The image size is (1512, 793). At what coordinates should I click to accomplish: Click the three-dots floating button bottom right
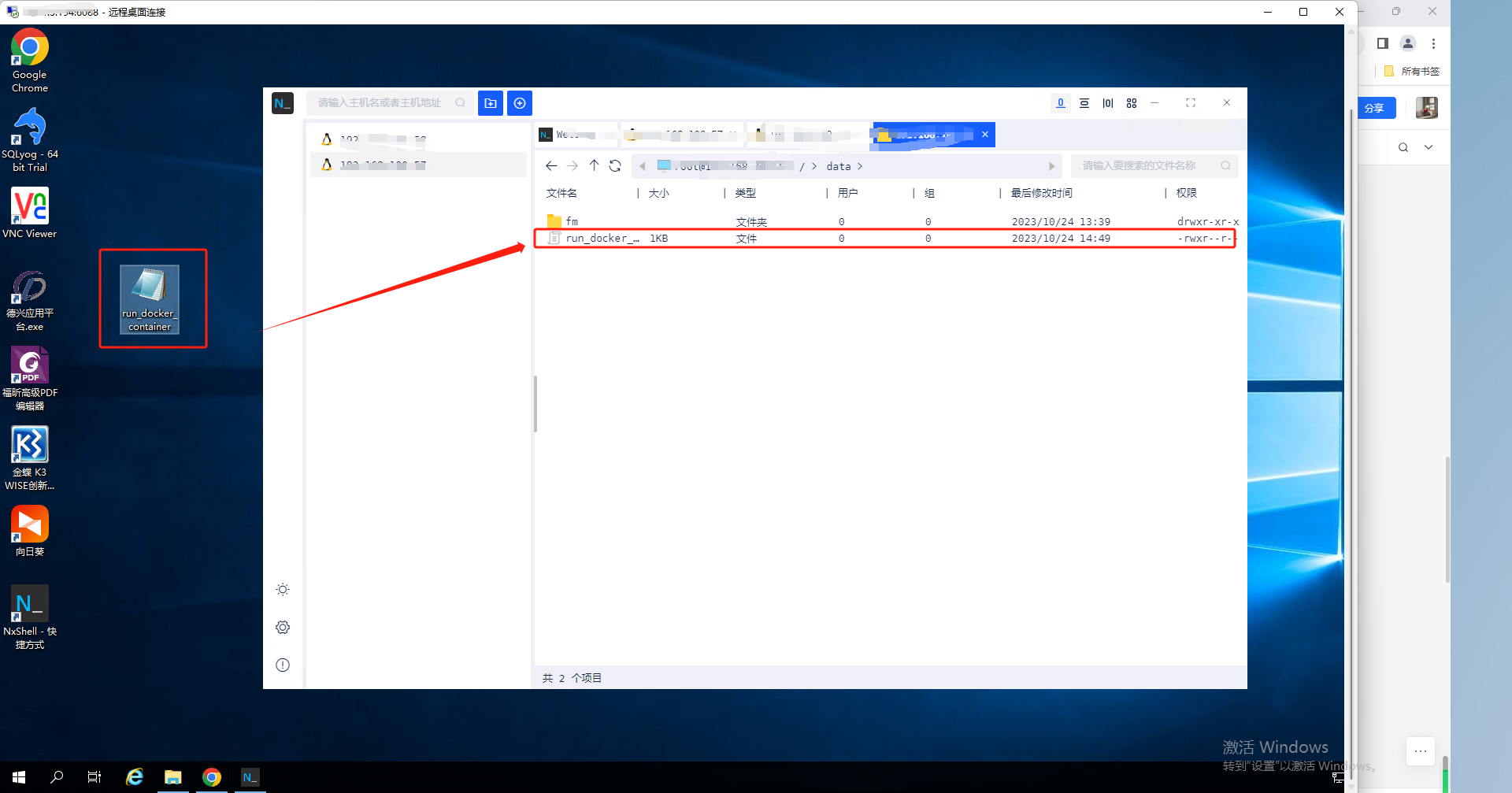[x=1421, y=751]
